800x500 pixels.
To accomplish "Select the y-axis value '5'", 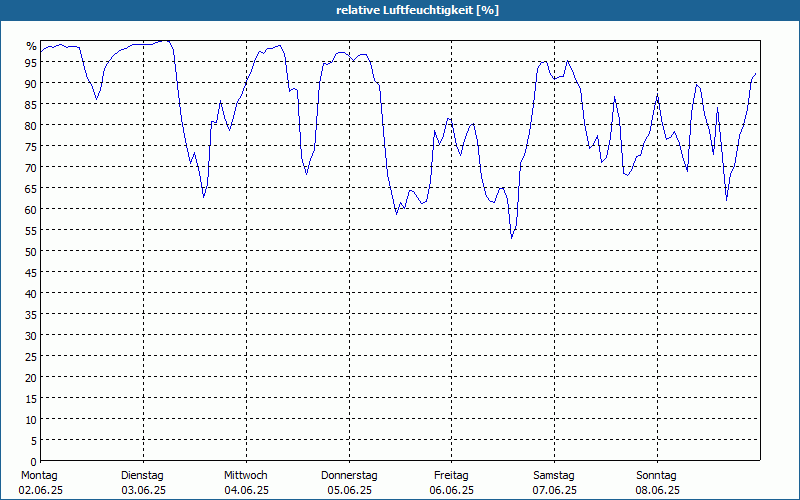I will [x=34, y=441].
